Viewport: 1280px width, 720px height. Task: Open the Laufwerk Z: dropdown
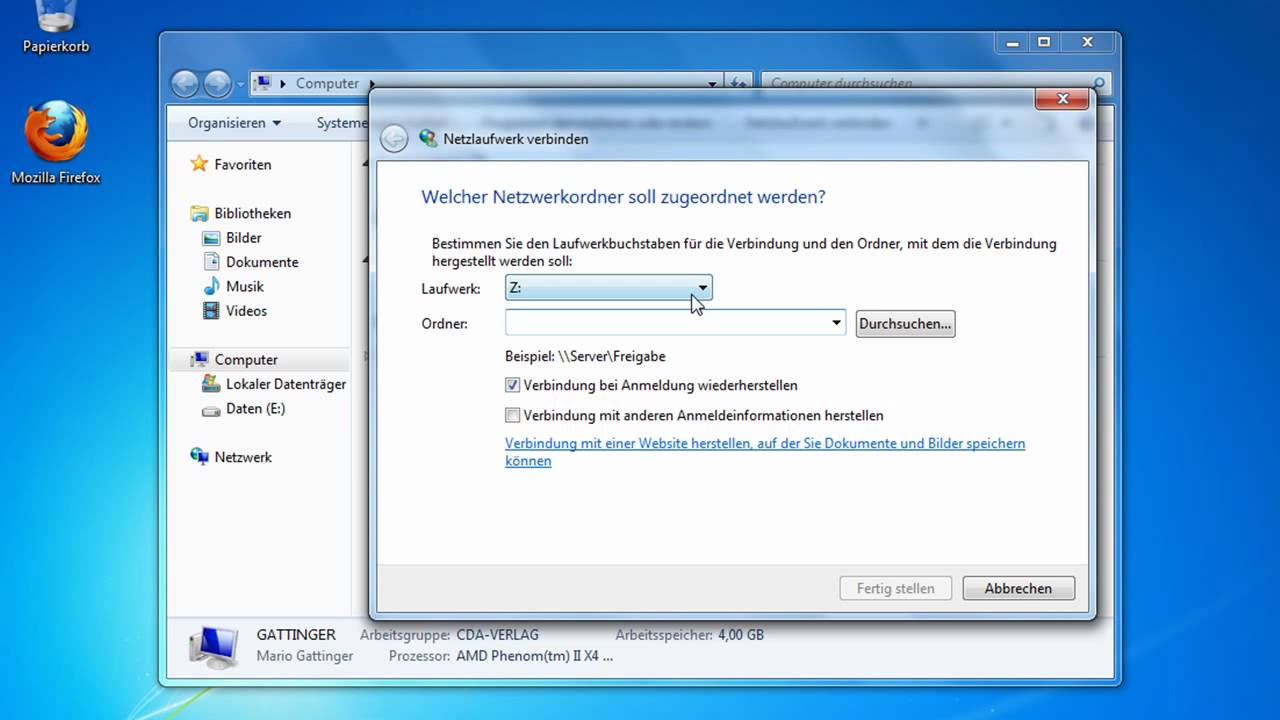click(x=609, y=288)
